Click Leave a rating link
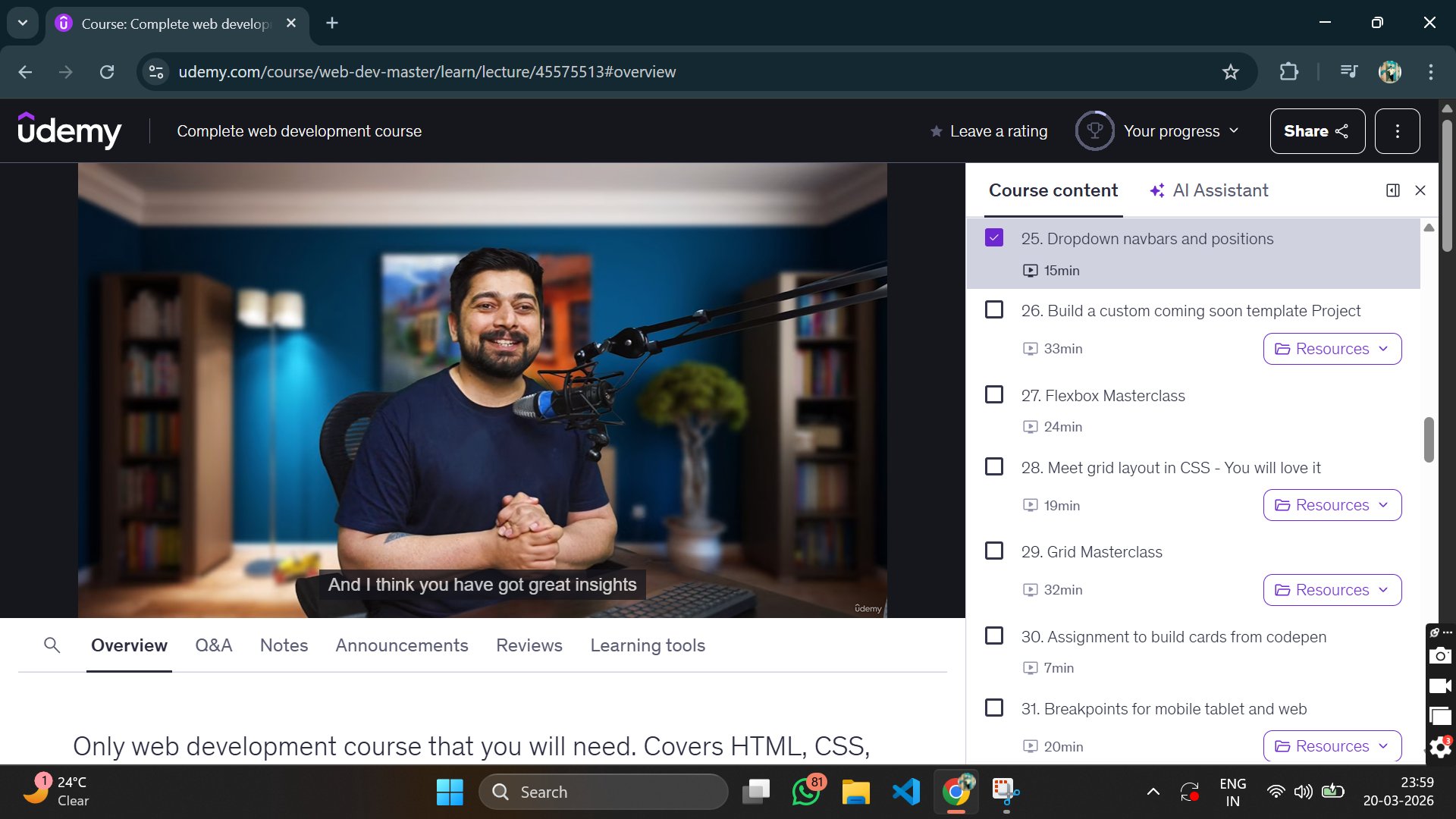This screenshot has height=819, width=1456. coord(989,131)
